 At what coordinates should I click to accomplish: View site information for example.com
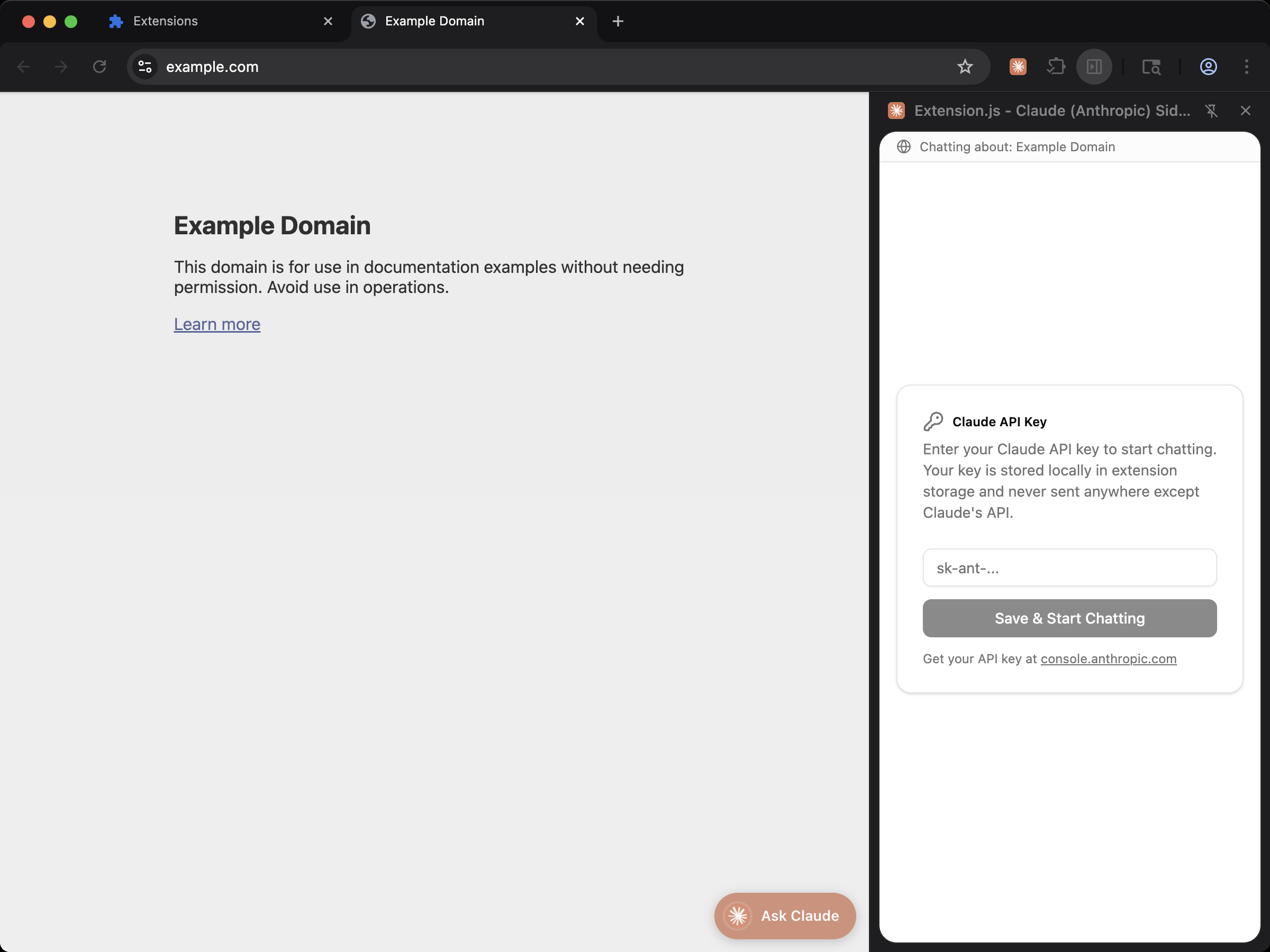pyautogui.click(x=146, y=67)
